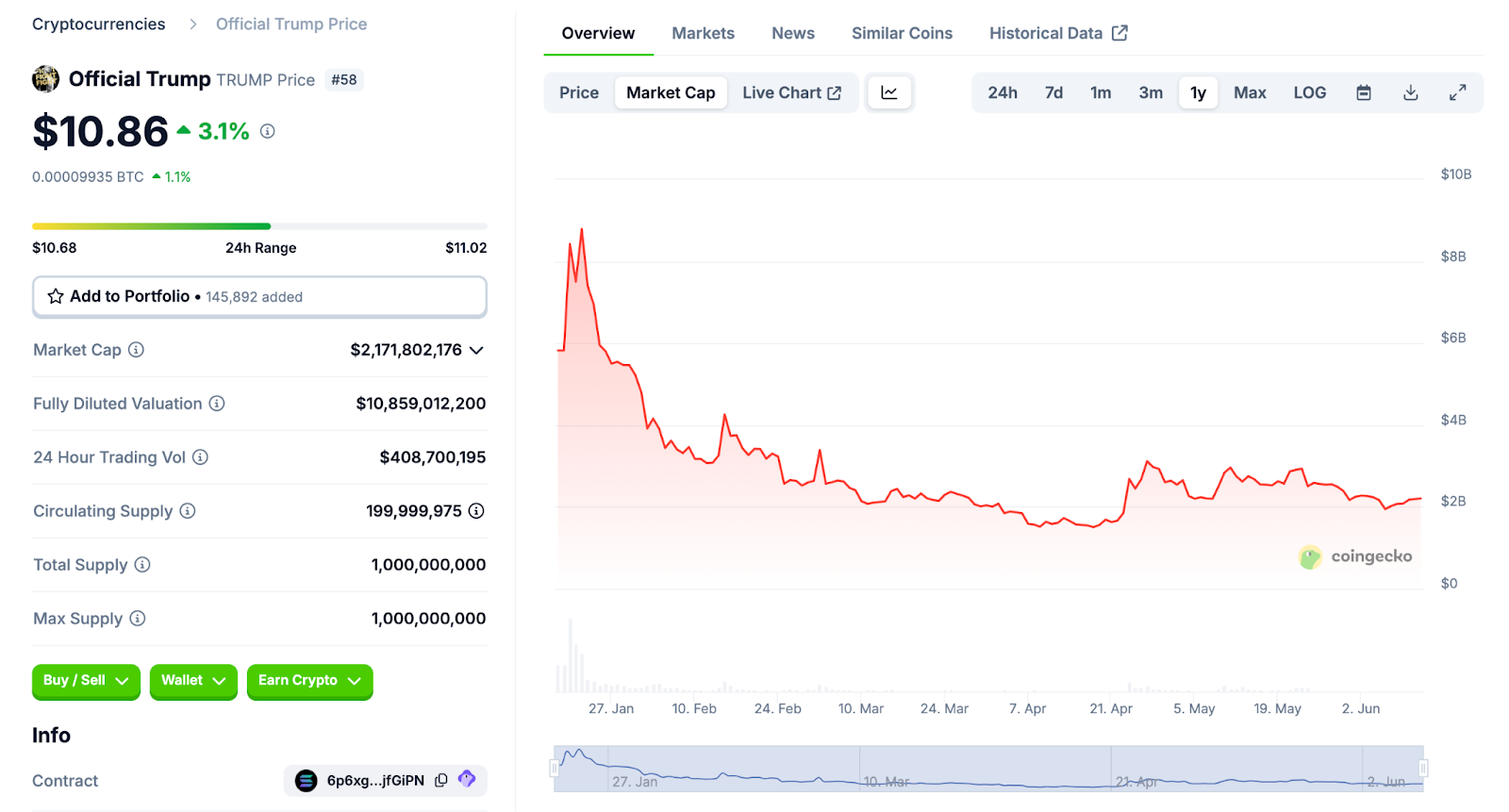
Task: Click the Solana chain icon in Contract
Action: (307, 781)
